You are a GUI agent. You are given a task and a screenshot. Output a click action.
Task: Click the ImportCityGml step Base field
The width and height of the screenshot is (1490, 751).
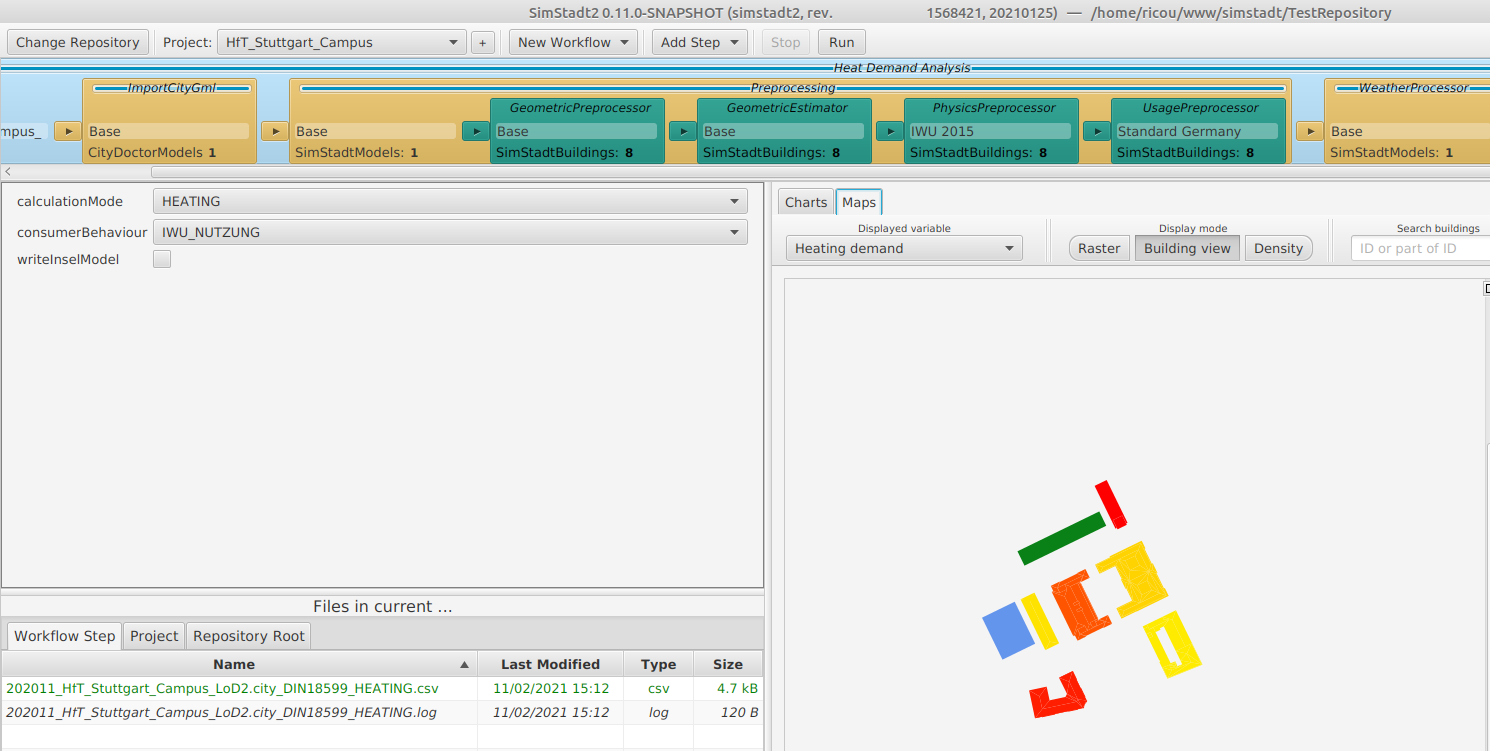tap(168, 131)
